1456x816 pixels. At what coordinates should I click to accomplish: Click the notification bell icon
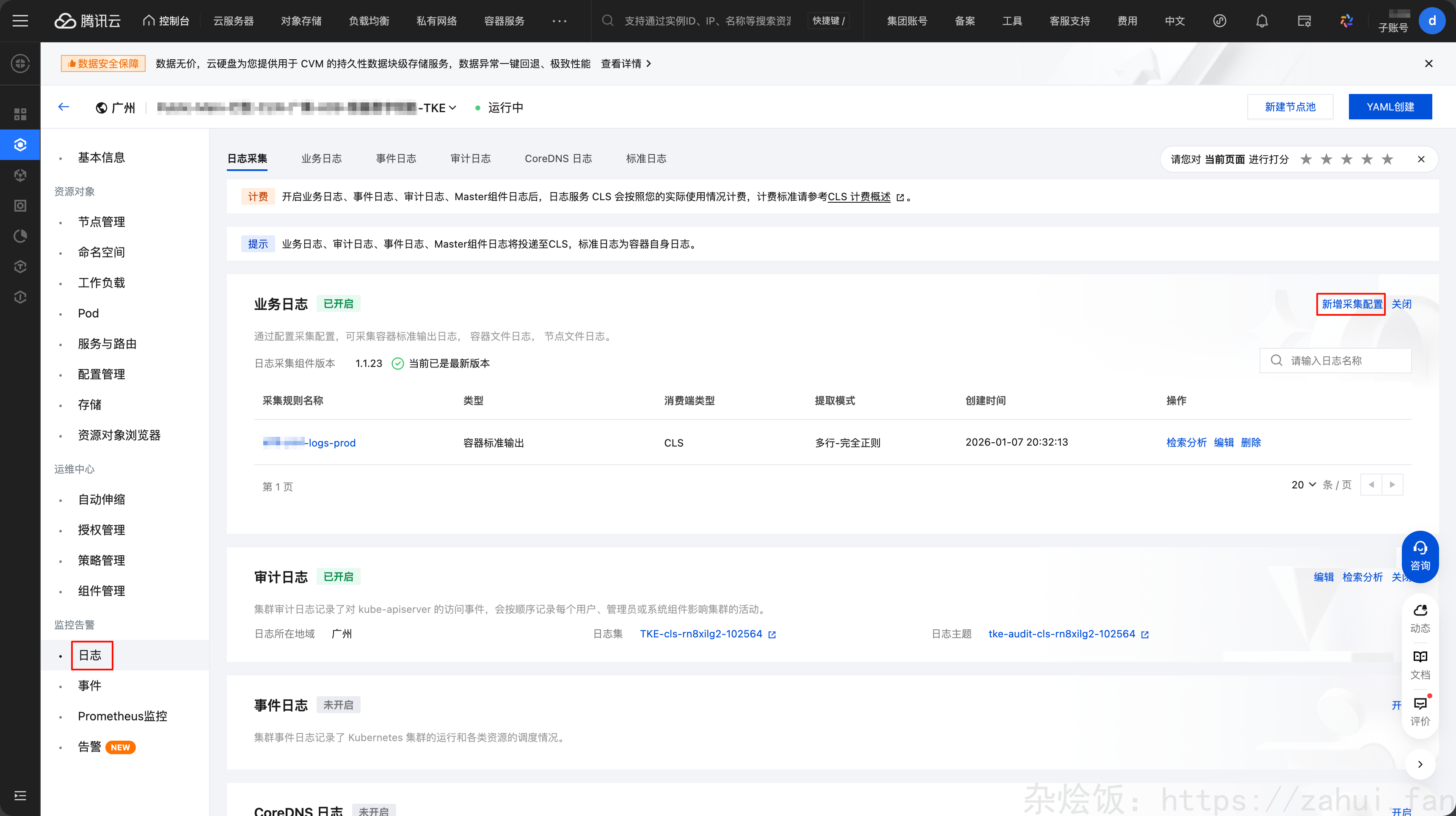(1262, 20)
